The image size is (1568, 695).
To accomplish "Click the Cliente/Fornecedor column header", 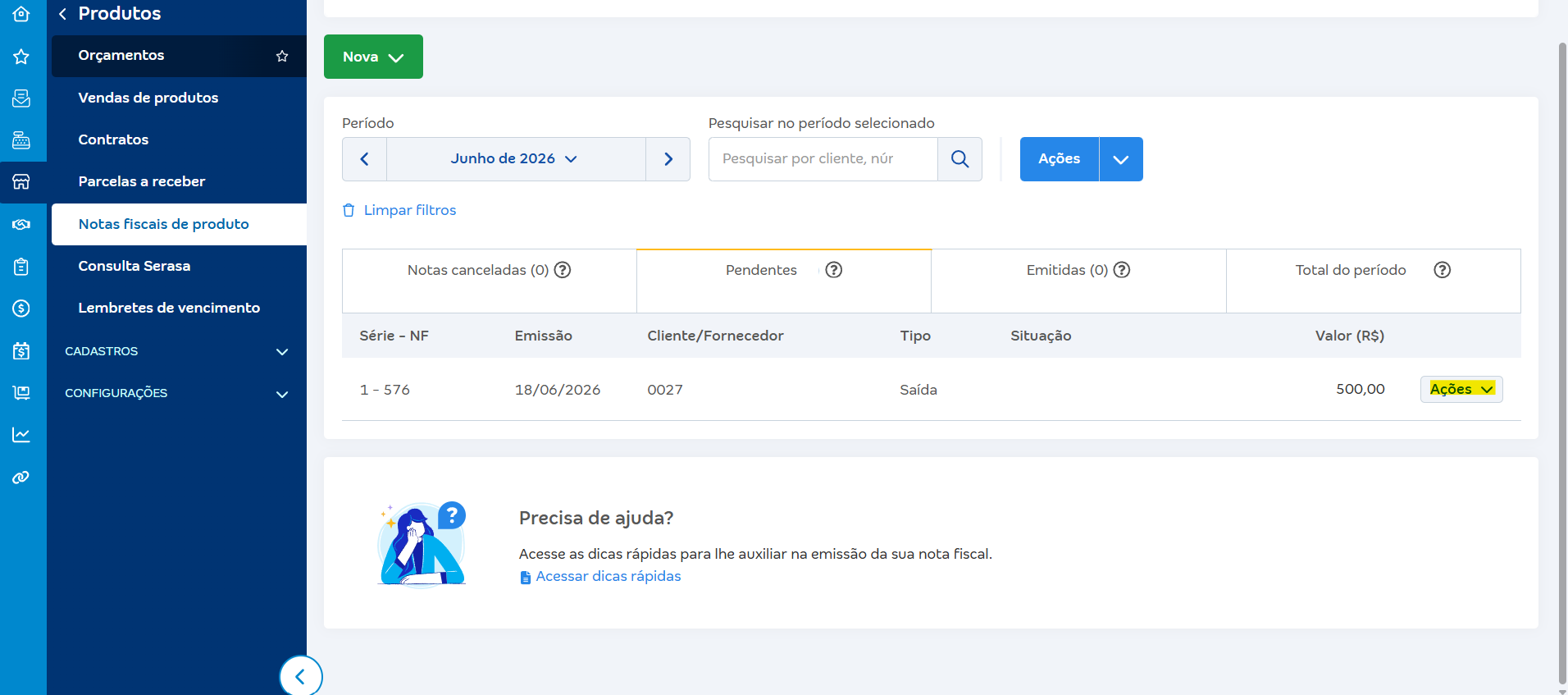I will tap(715, 336).
